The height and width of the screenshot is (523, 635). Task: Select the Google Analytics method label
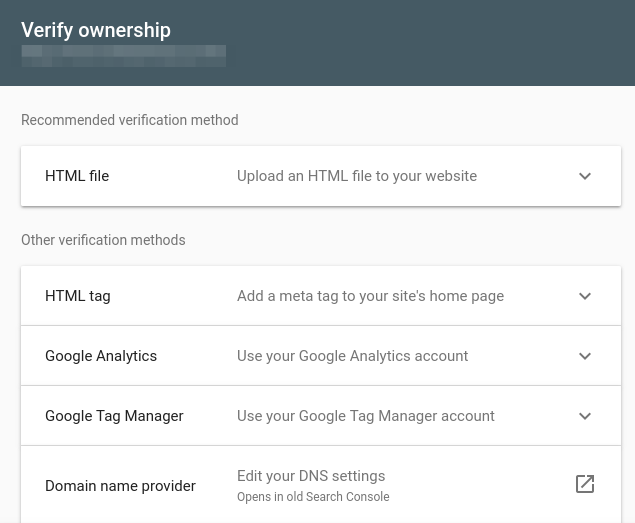(101, 356)
